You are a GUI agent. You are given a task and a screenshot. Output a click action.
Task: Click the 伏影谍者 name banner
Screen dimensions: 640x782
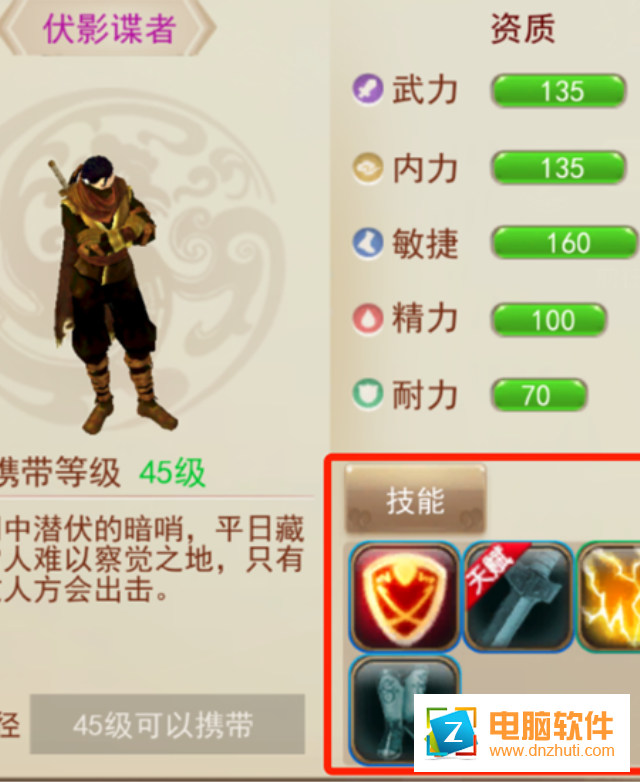[x=108, y=28]
